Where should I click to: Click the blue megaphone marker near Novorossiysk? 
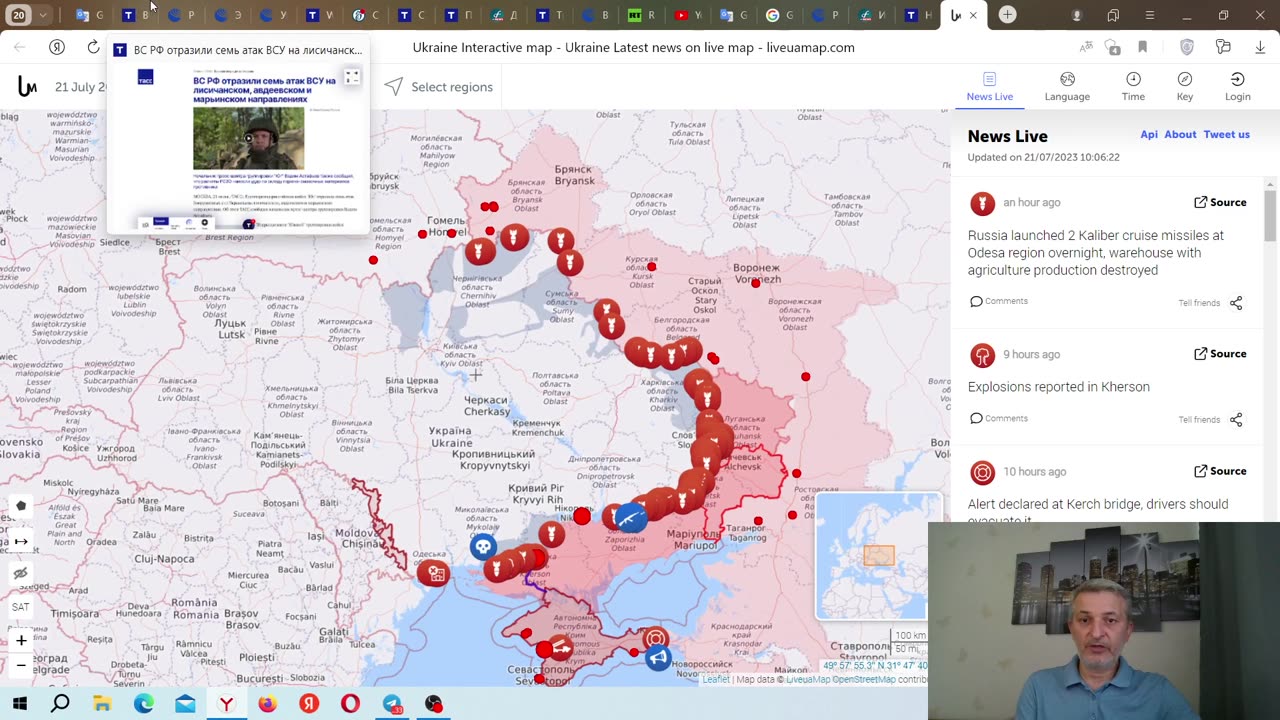point(658,658)
